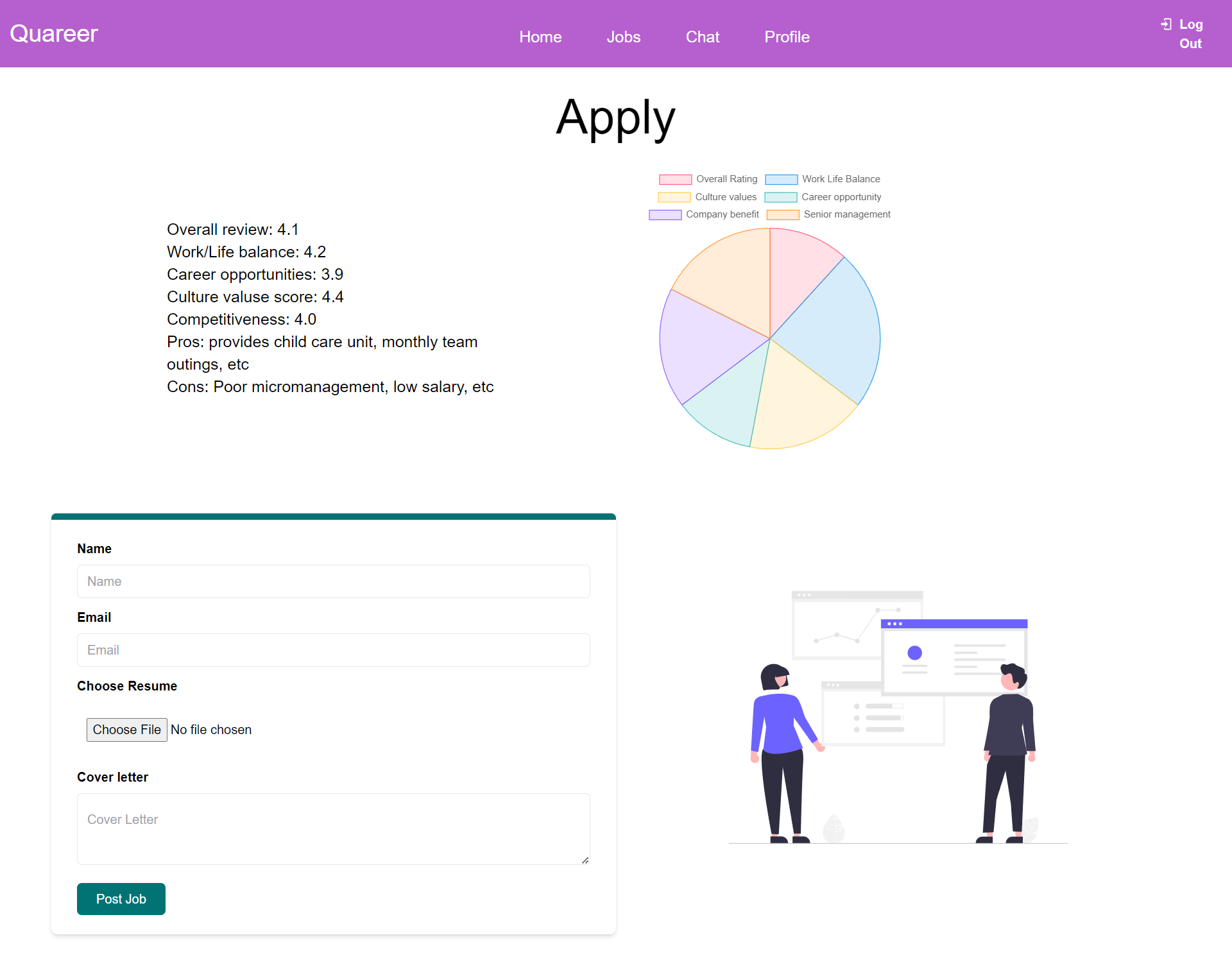Toggle Overall Rating legend swatch

675,180
